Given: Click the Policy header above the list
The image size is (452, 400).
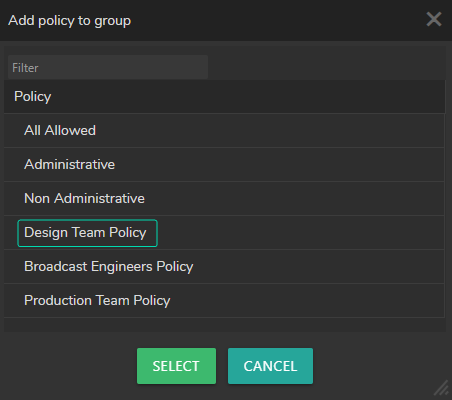Looking at the screenshot, I should [x=33, y=97].
